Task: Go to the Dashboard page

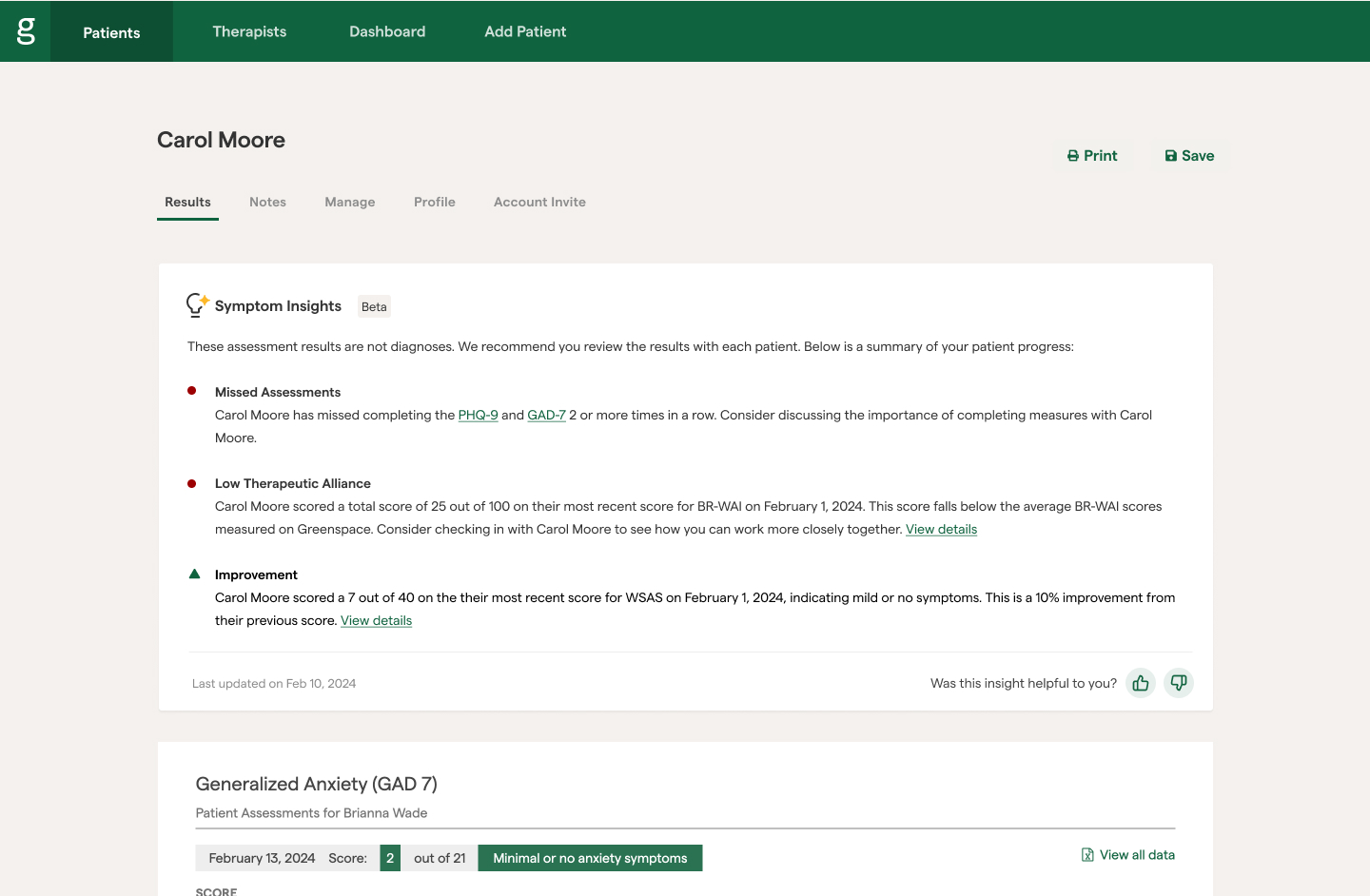Action: coord(387,31)
